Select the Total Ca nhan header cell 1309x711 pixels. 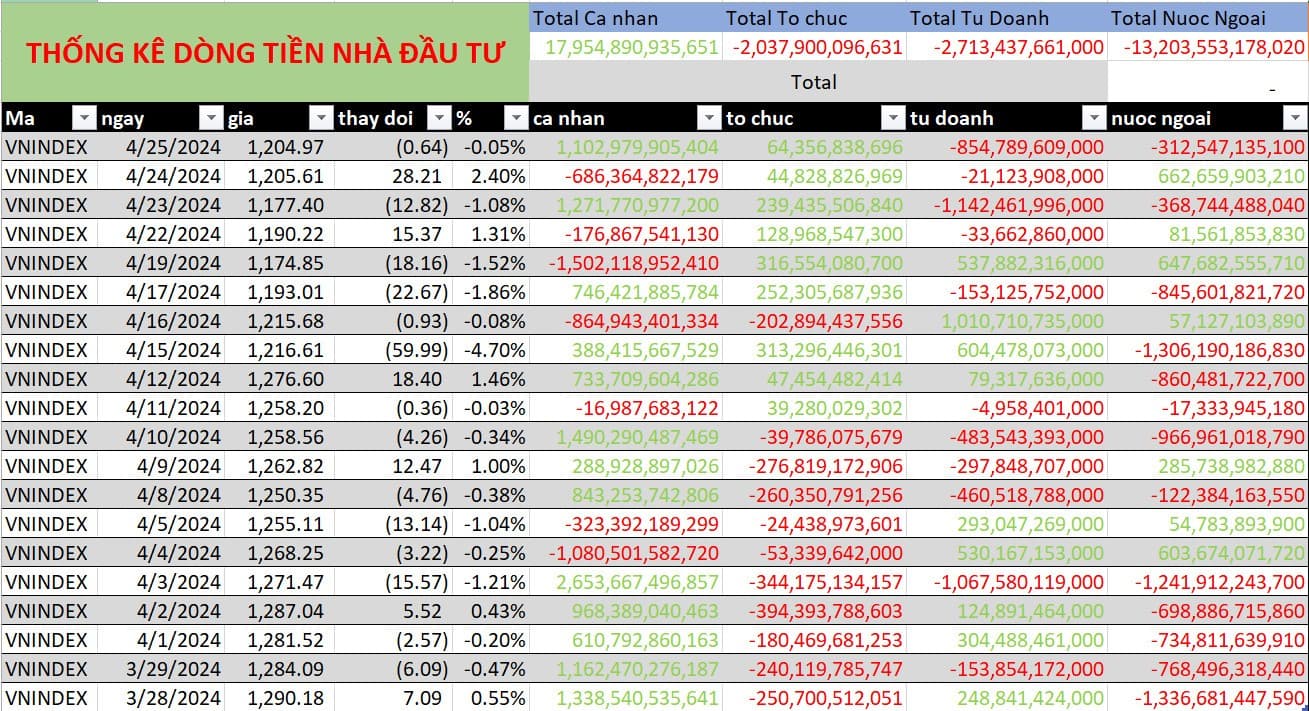(x=625, y=18)
